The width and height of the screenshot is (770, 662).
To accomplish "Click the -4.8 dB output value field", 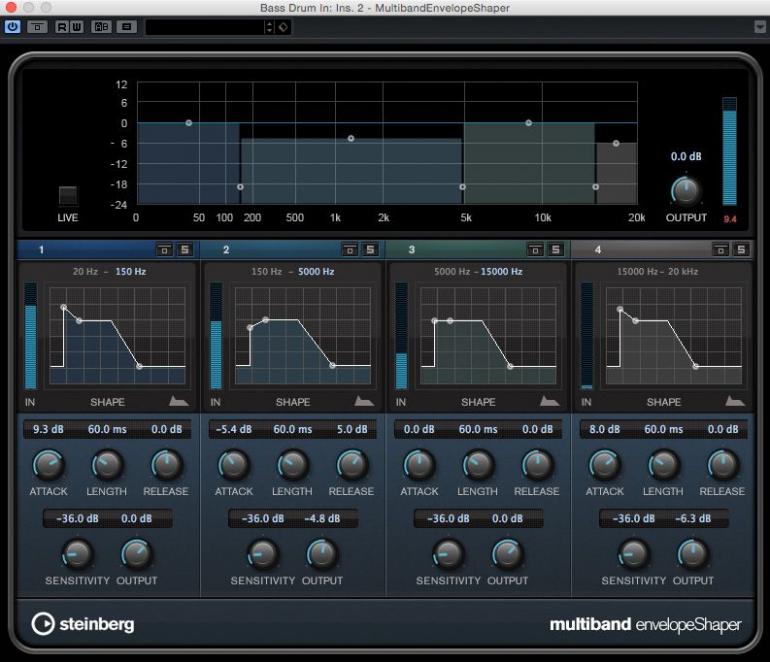I will tap(322, 519).
